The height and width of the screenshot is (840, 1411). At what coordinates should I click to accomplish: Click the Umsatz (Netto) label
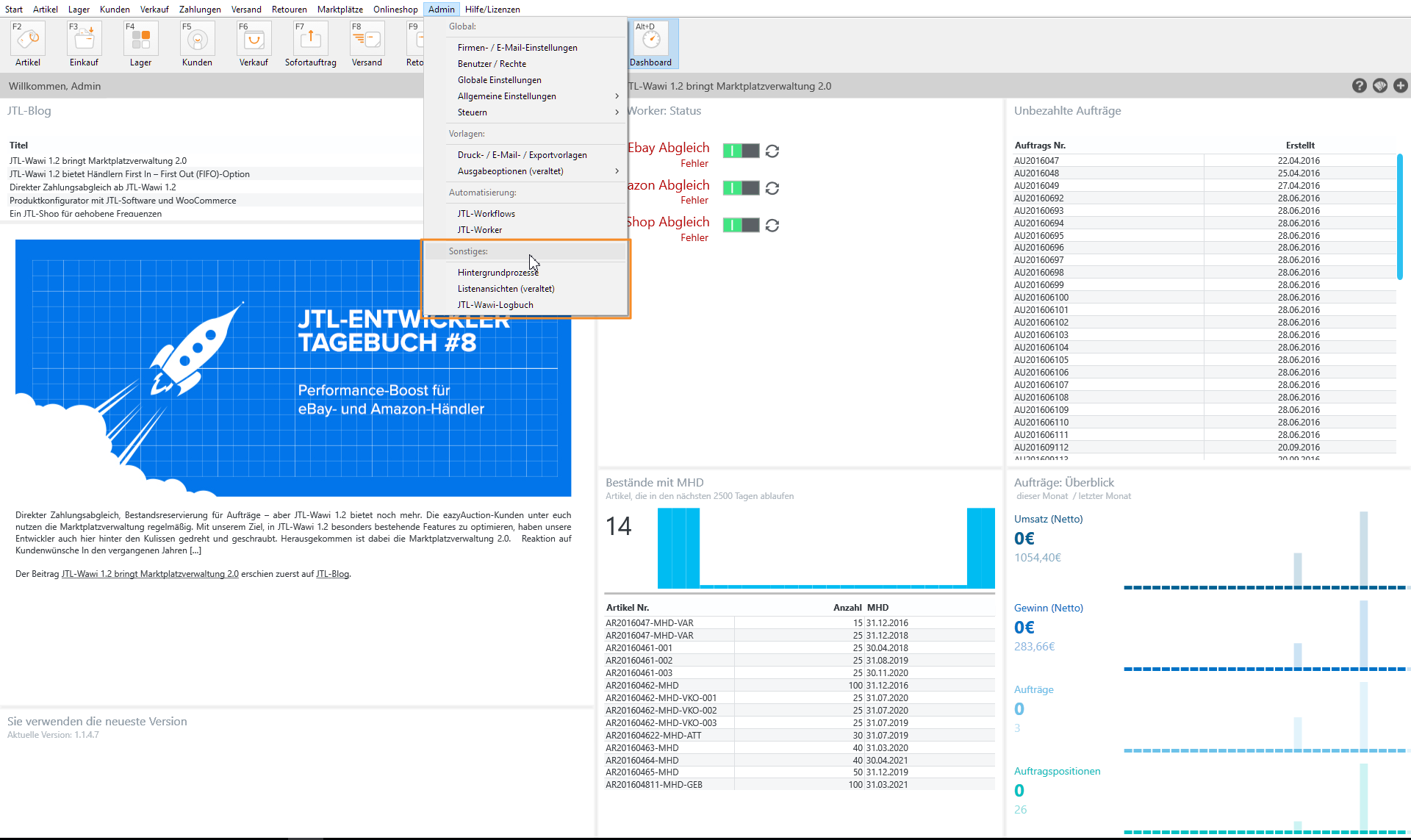pos(1049,519)
